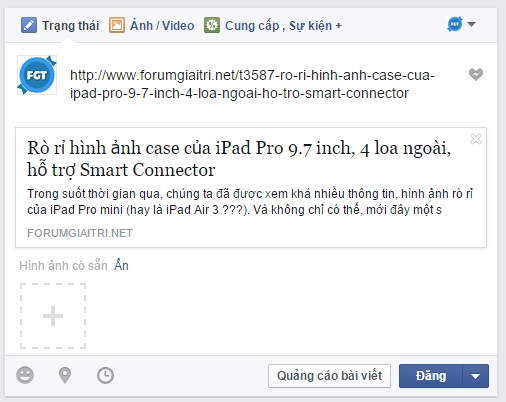The image size is (506, 402).
Task: Click the green offer/event icon
Action: tap(212, 25)
